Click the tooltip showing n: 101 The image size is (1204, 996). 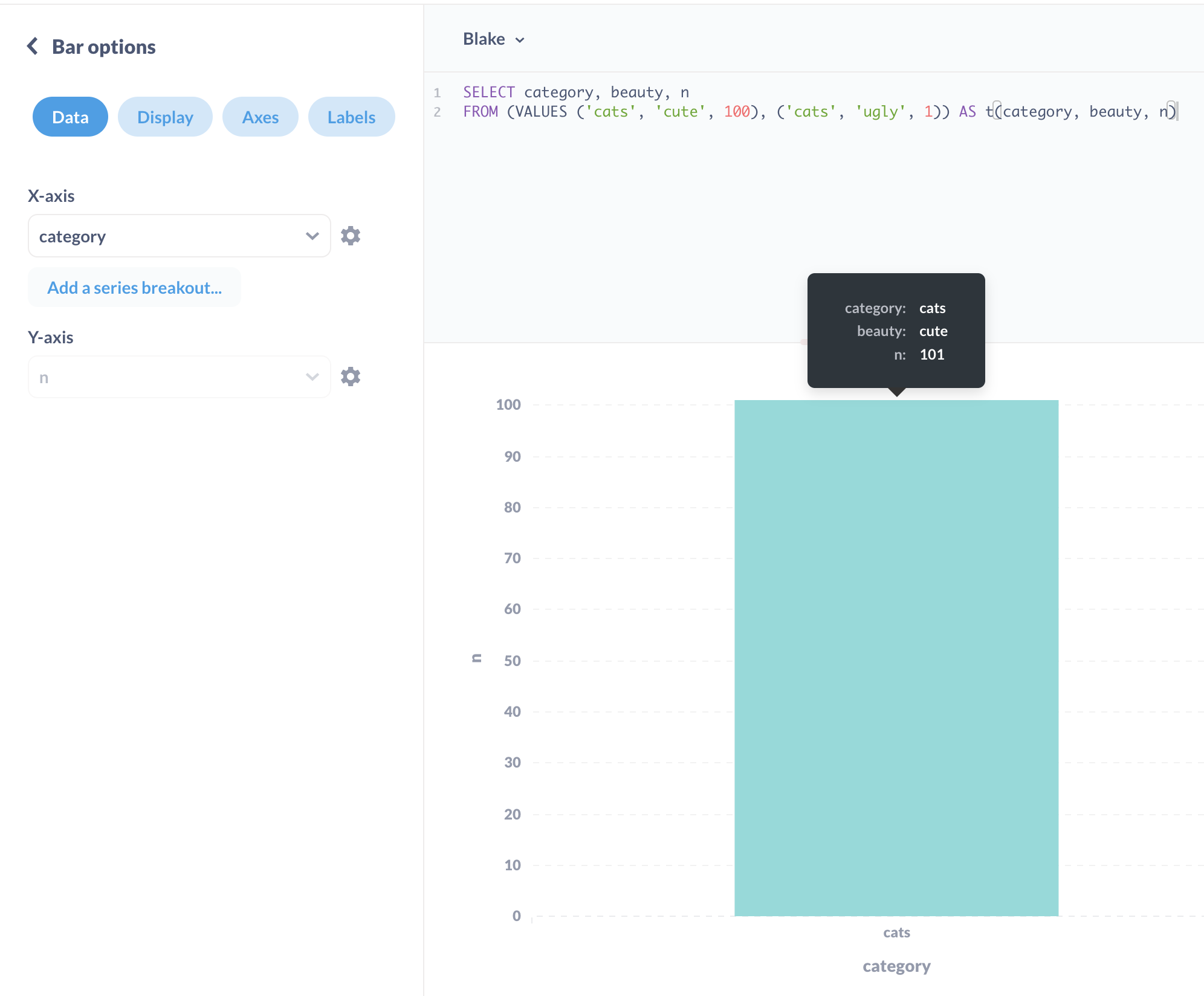(x=896, y=331)
